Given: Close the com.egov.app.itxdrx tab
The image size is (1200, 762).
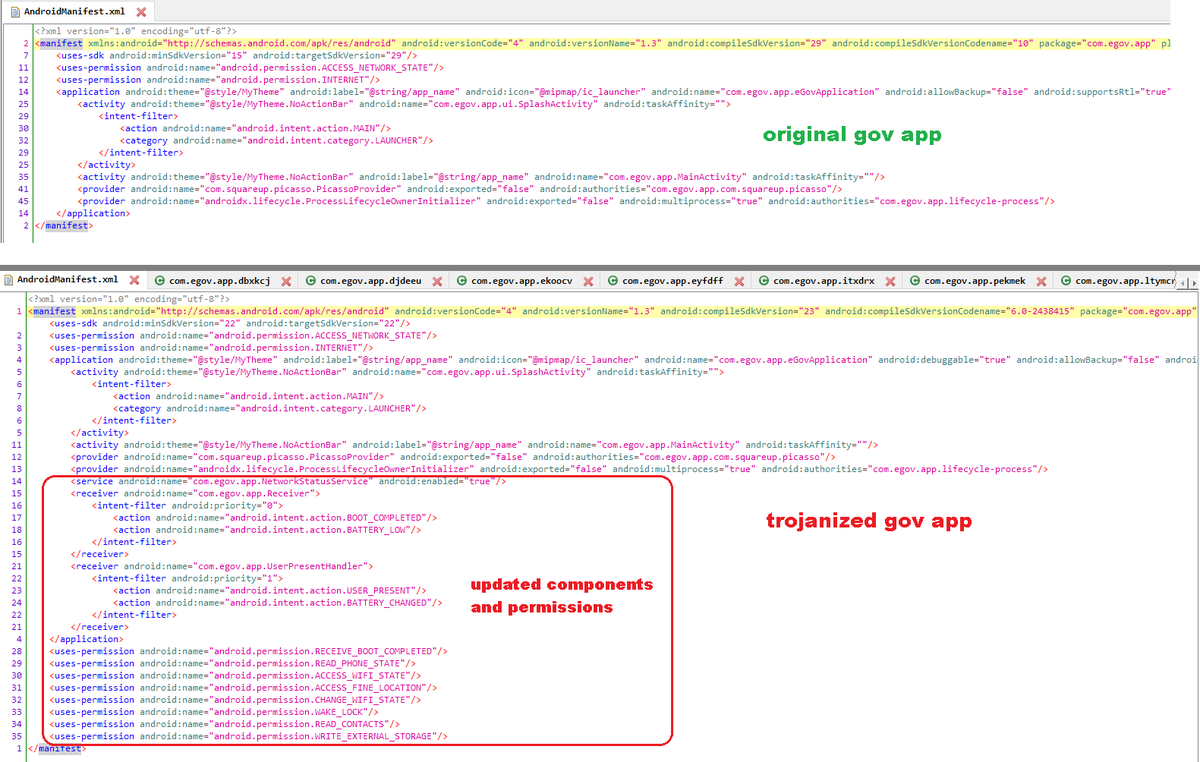Looking at the screenshot, I should (x=890, y=281).
